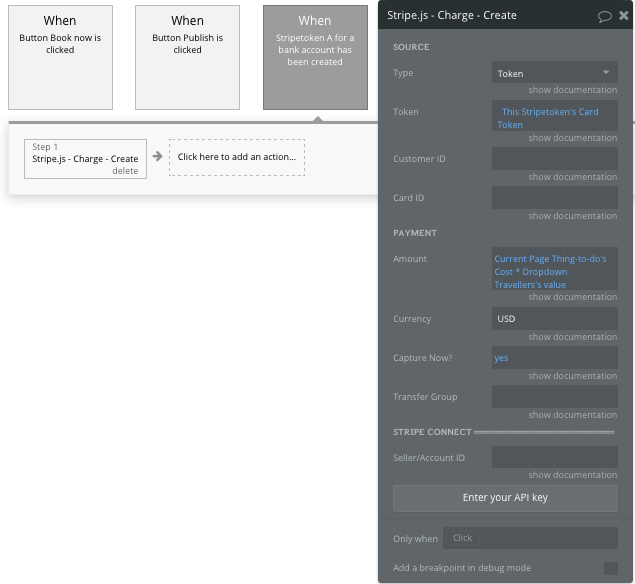The image size is (635, 584).
Task: Select the 'Button Book now is clicked' event
Action: tap(60, 58)
